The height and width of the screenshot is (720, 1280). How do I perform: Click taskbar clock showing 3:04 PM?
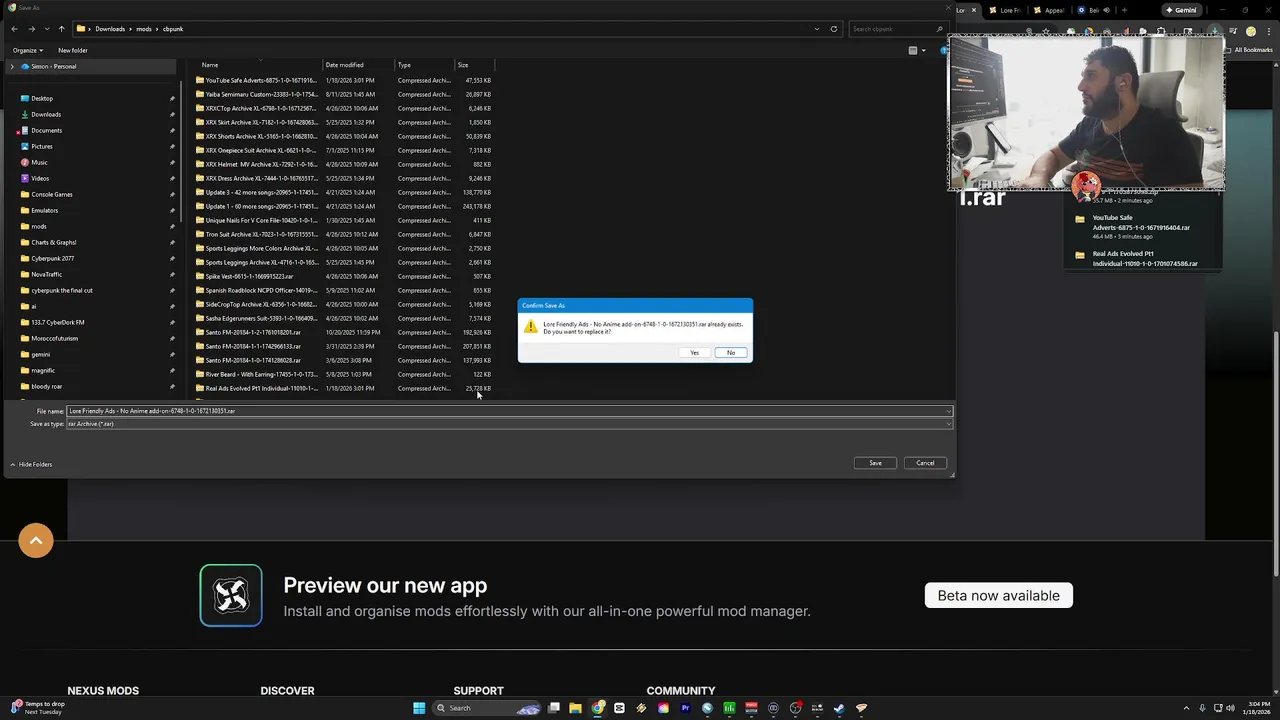pyautogui.click(x=1259, y=708)
